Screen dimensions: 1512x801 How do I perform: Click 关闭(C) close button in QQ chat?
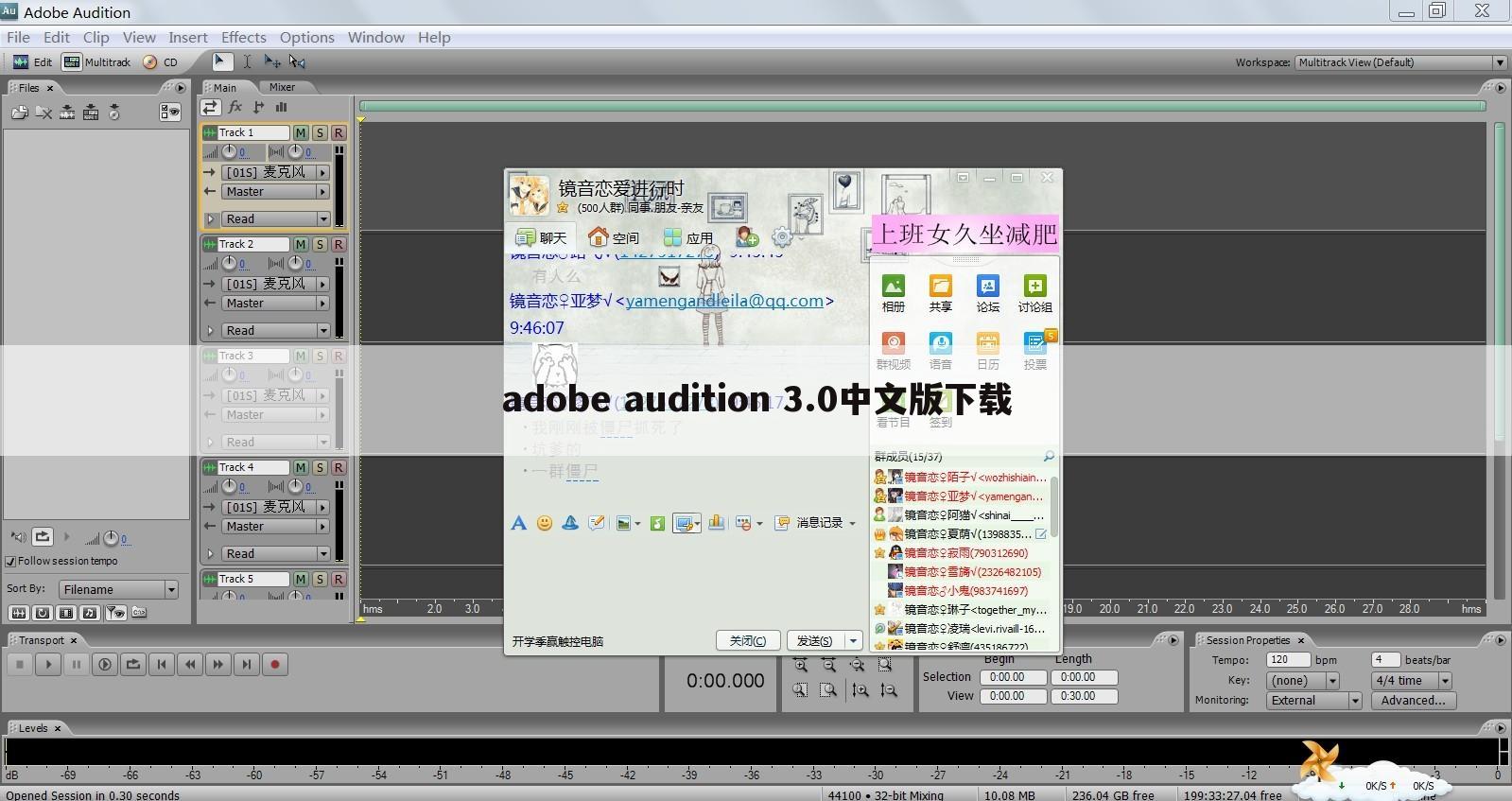[747, 640]
